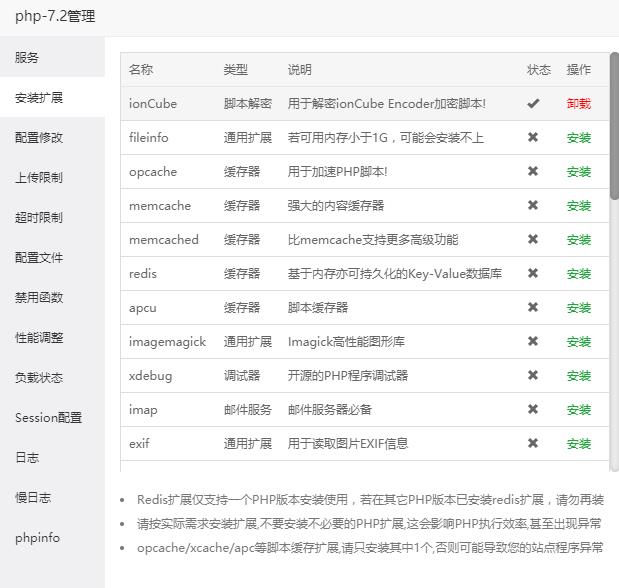The height and width of the screenshot is (588, 619).
Task: Click the xdebug status X icon
Action: click(x=533, y=375)
